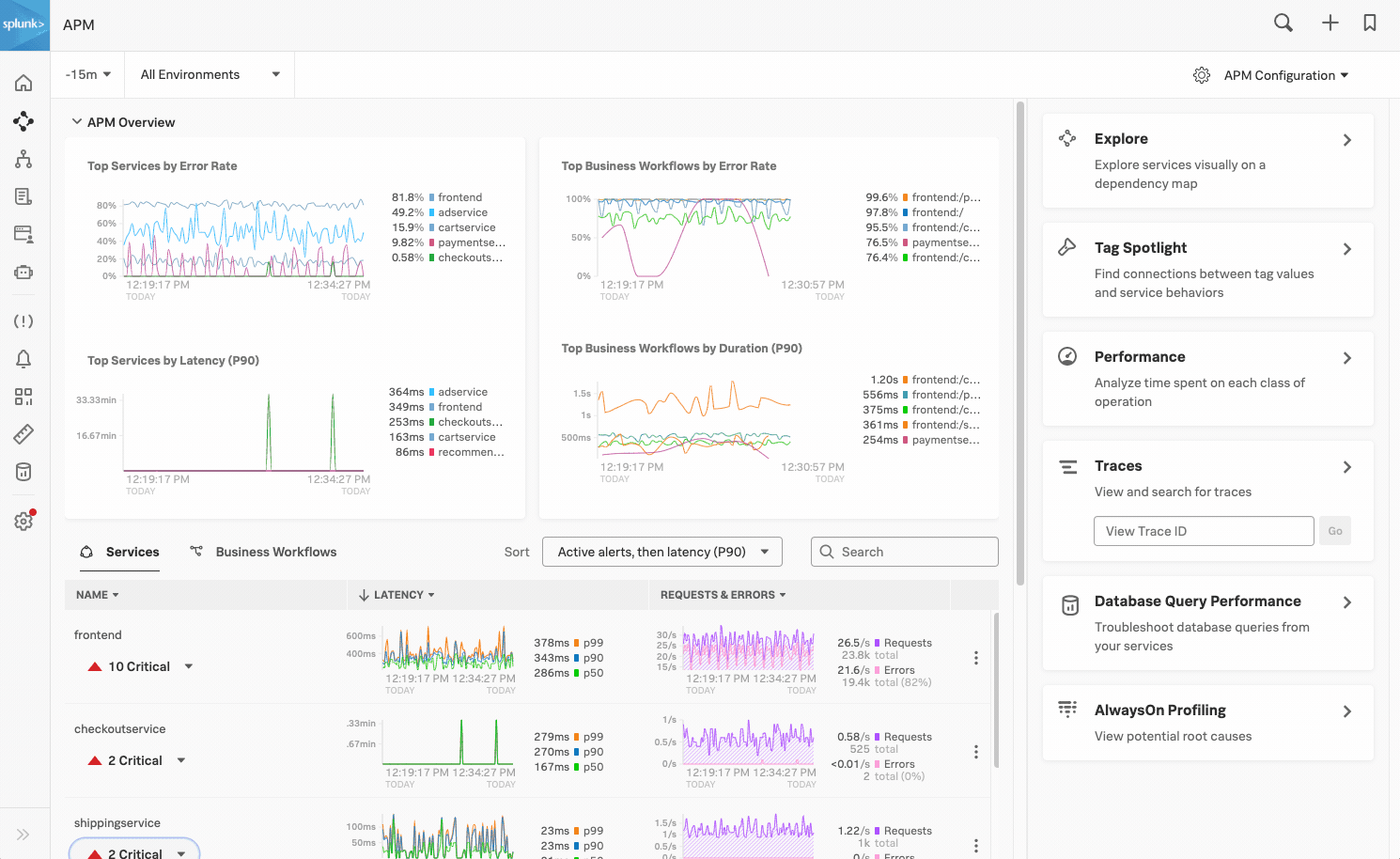Click the Explore dependency map icon

tap(1067, 137)
